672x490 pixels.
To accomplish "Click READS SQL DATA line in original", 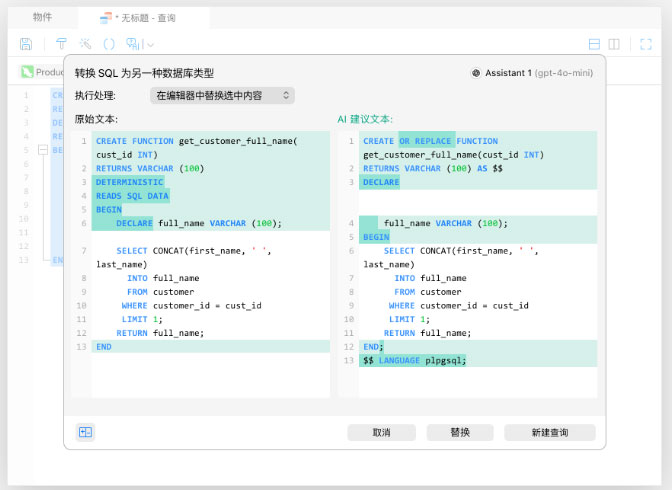I will (132, 196).
